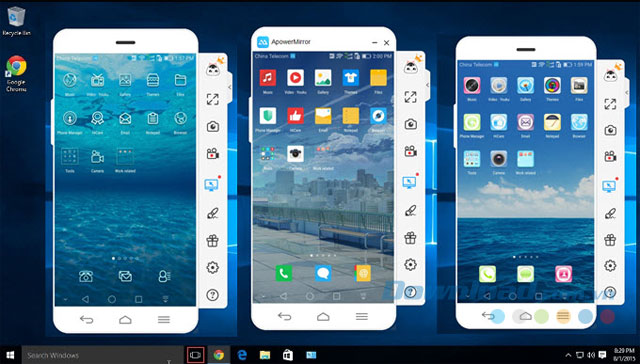The image size is (640, 364).
Task: Open settings gear in the ApowerMirror titled window sidebar
Action: [410, 264]
